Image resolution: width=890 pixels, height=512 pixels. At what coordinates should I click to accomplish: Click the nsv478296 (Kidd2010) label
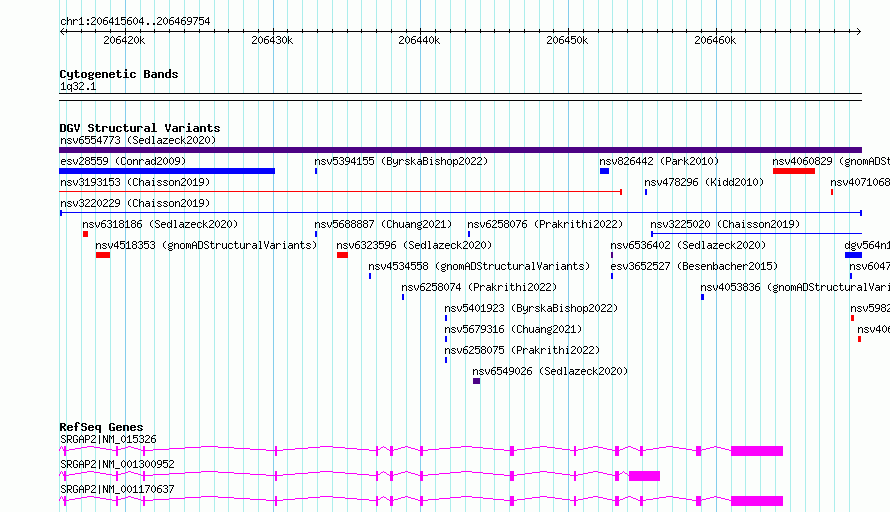(x=704, y=182)
